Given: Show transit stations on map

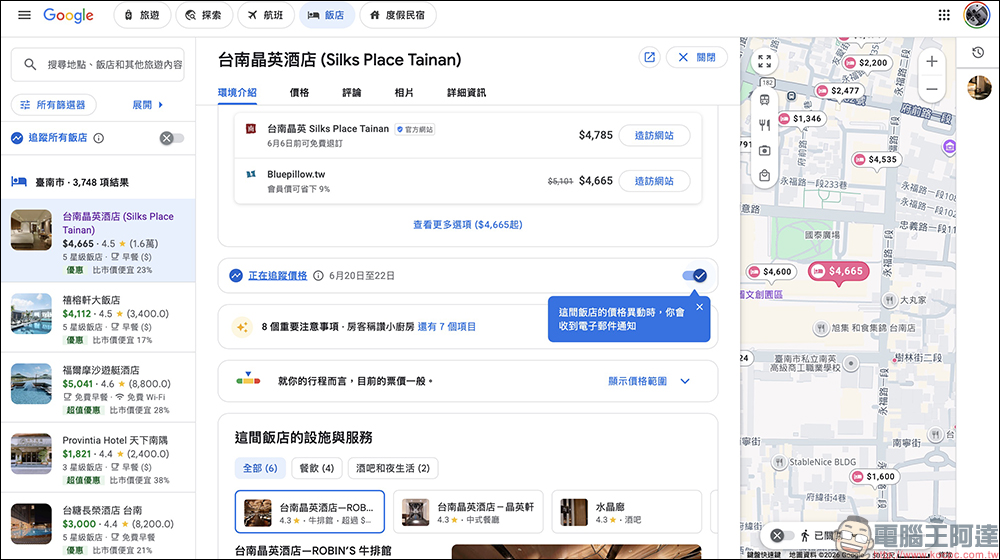Looking at the screenshot, I should click(764, 100).
